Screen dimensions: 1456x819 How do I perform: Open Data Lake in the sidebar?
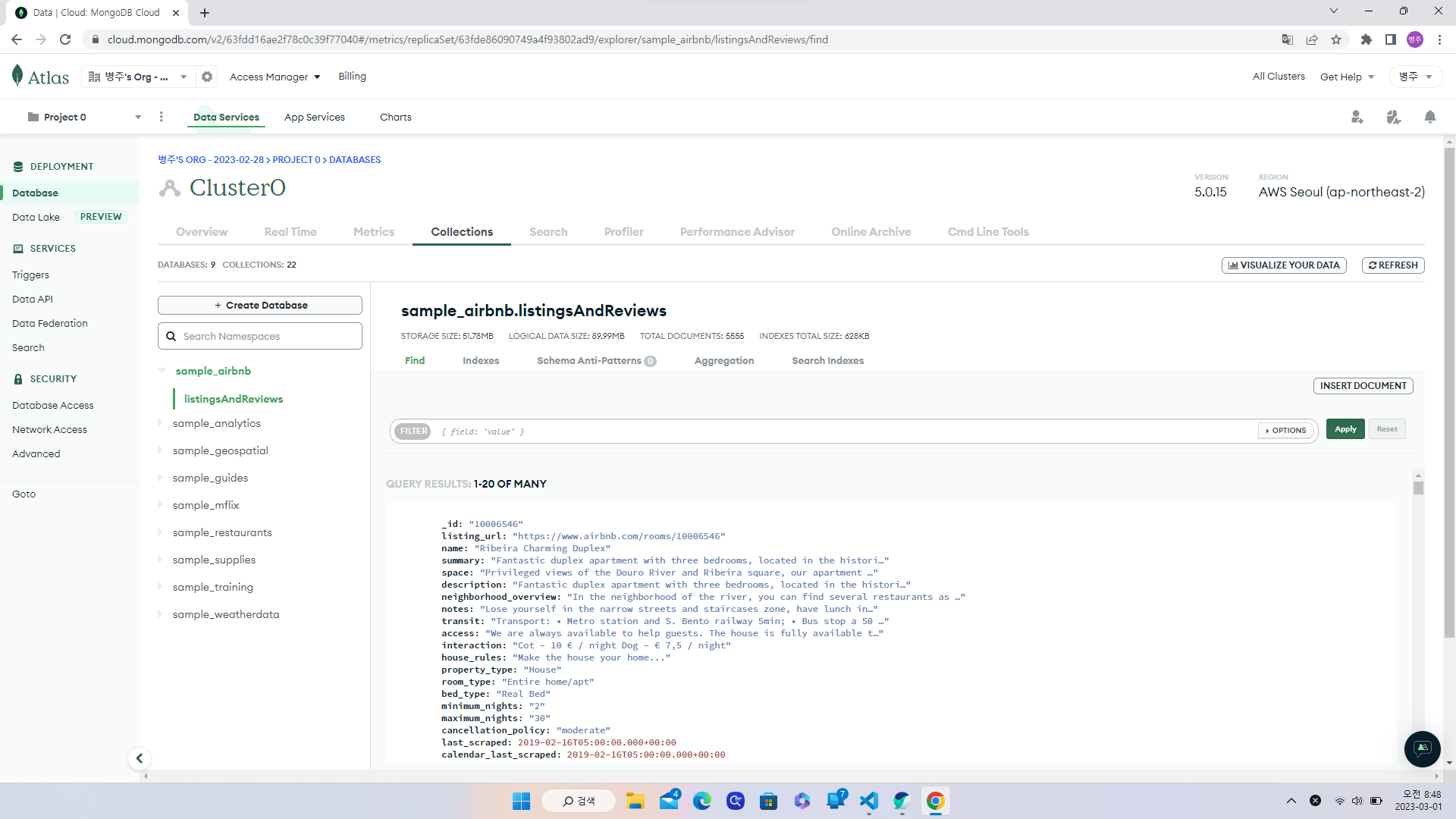36,217
